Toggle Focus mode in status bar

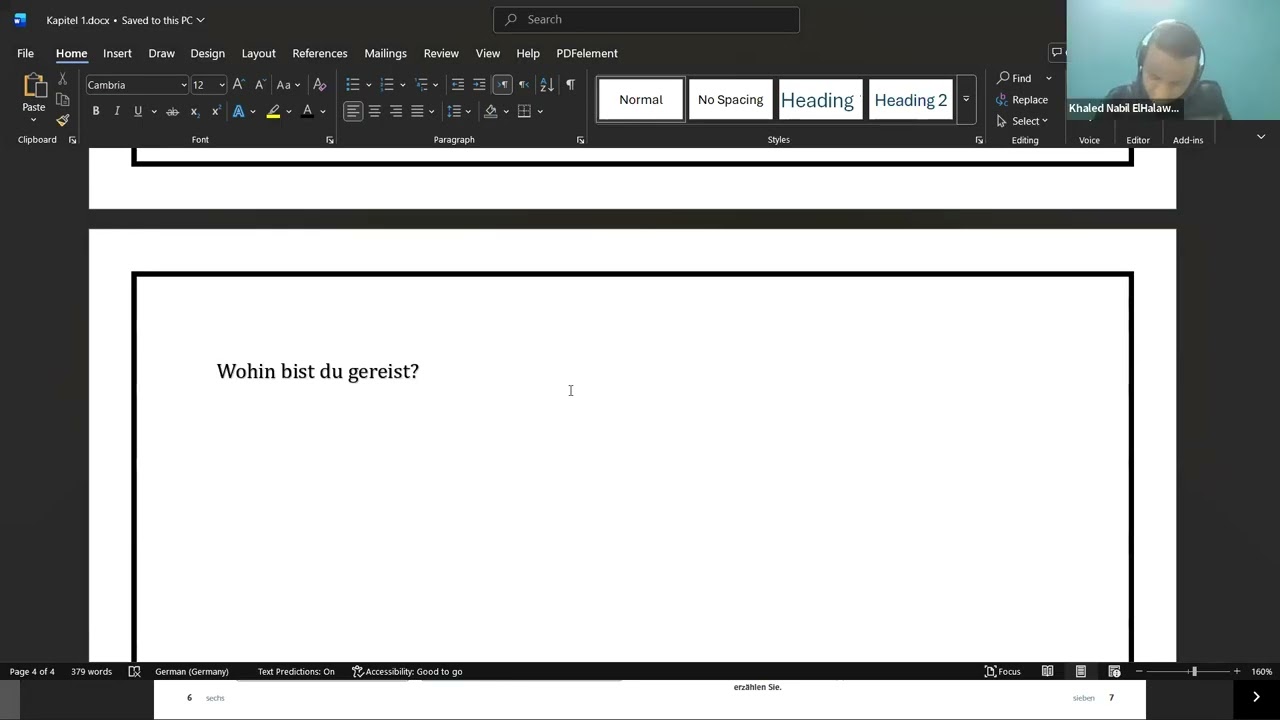[x=1003, y=672]
